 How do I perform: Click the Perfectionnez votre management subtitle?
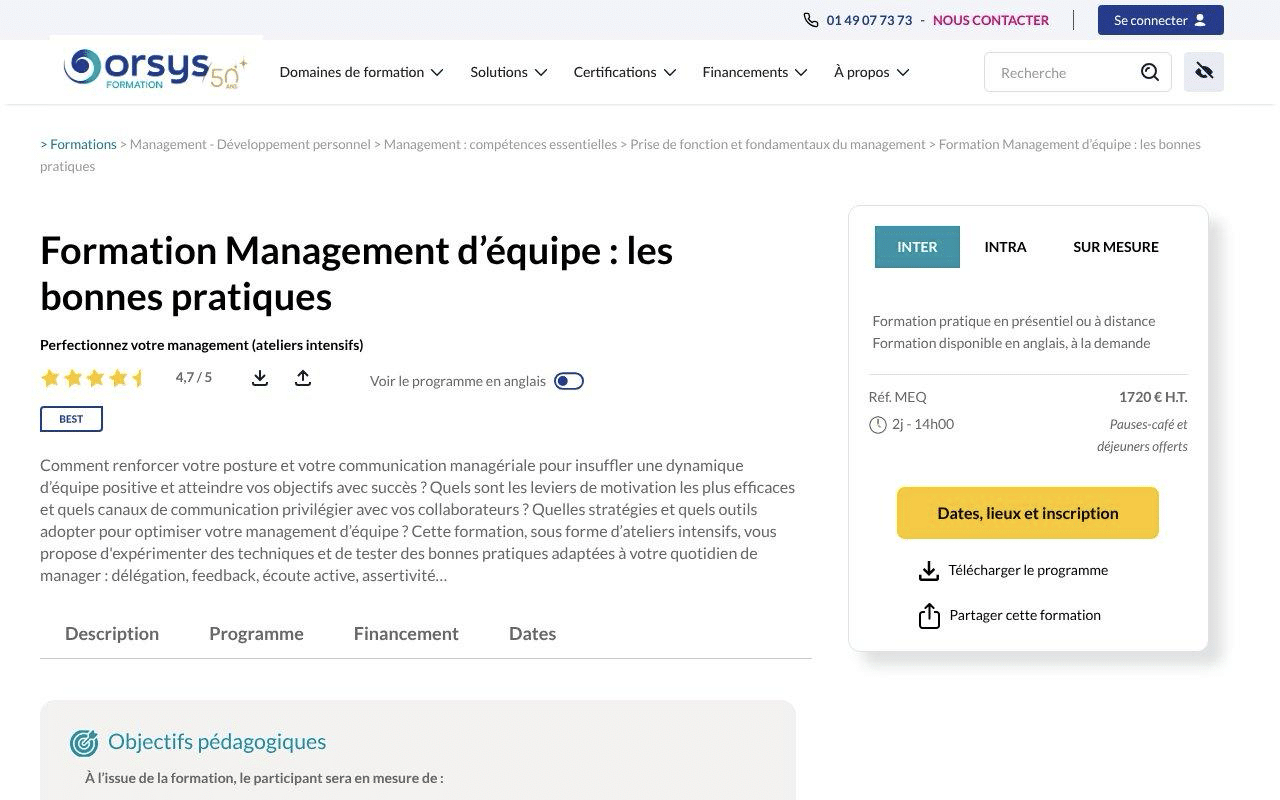pyautogui.click(x=201, y=345)
